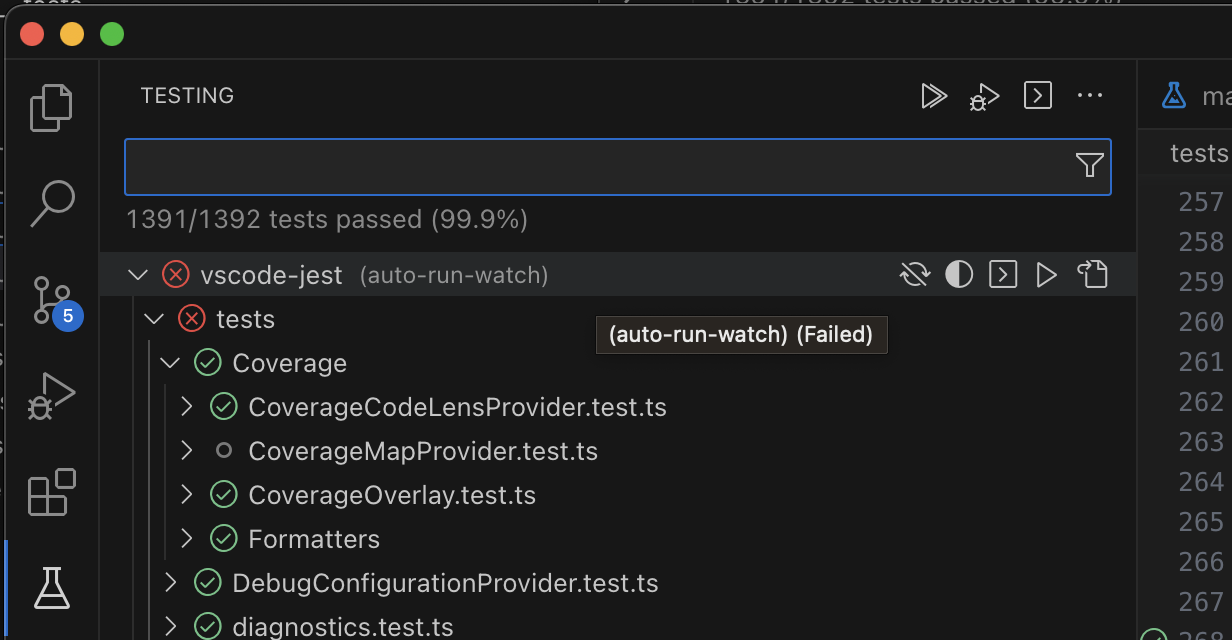The image size is (1232, 640).
Task: Open the Extensions view icon
Action: coord(53,492)
